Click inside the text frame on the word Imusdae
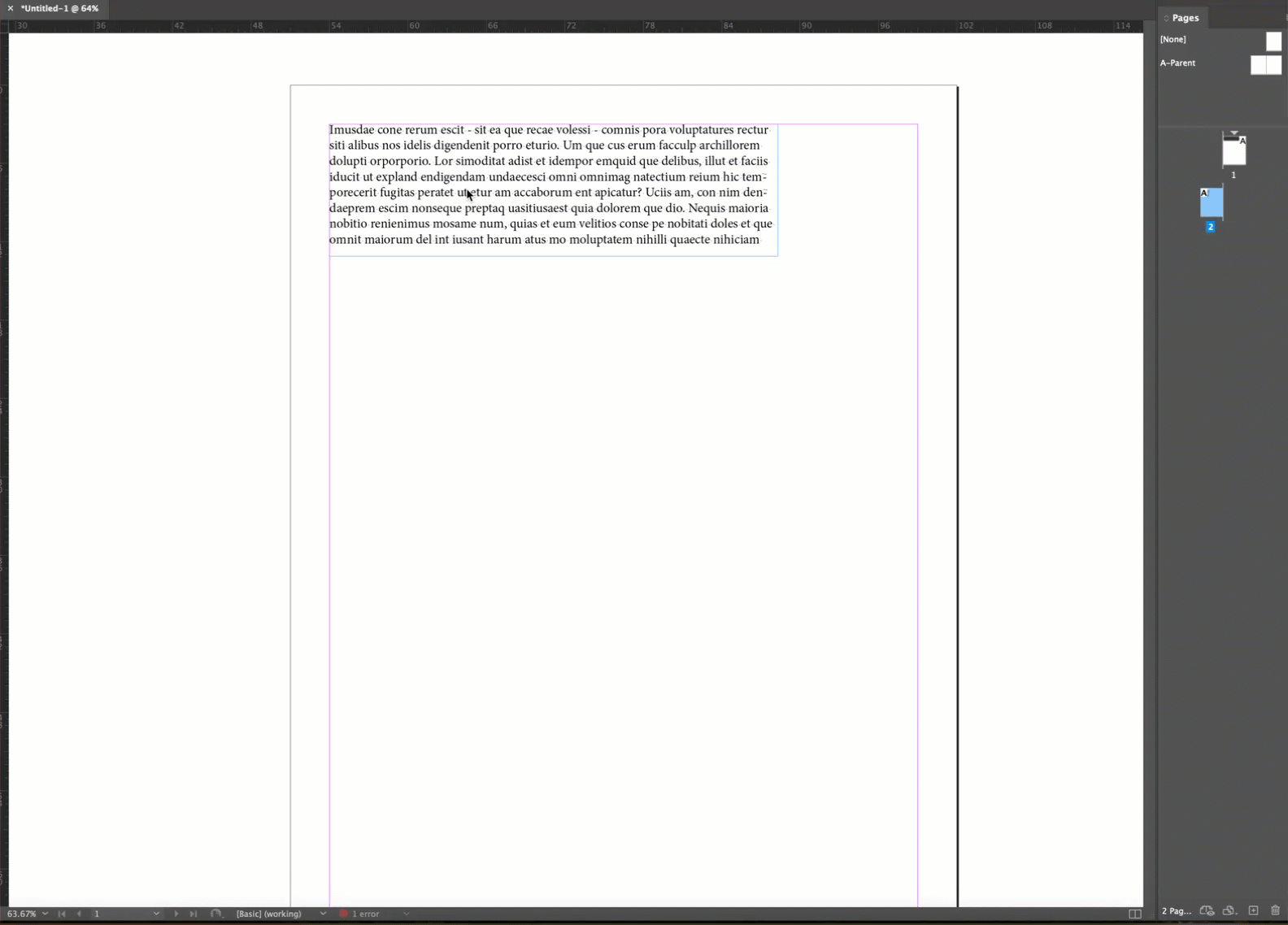 [351, 130]
